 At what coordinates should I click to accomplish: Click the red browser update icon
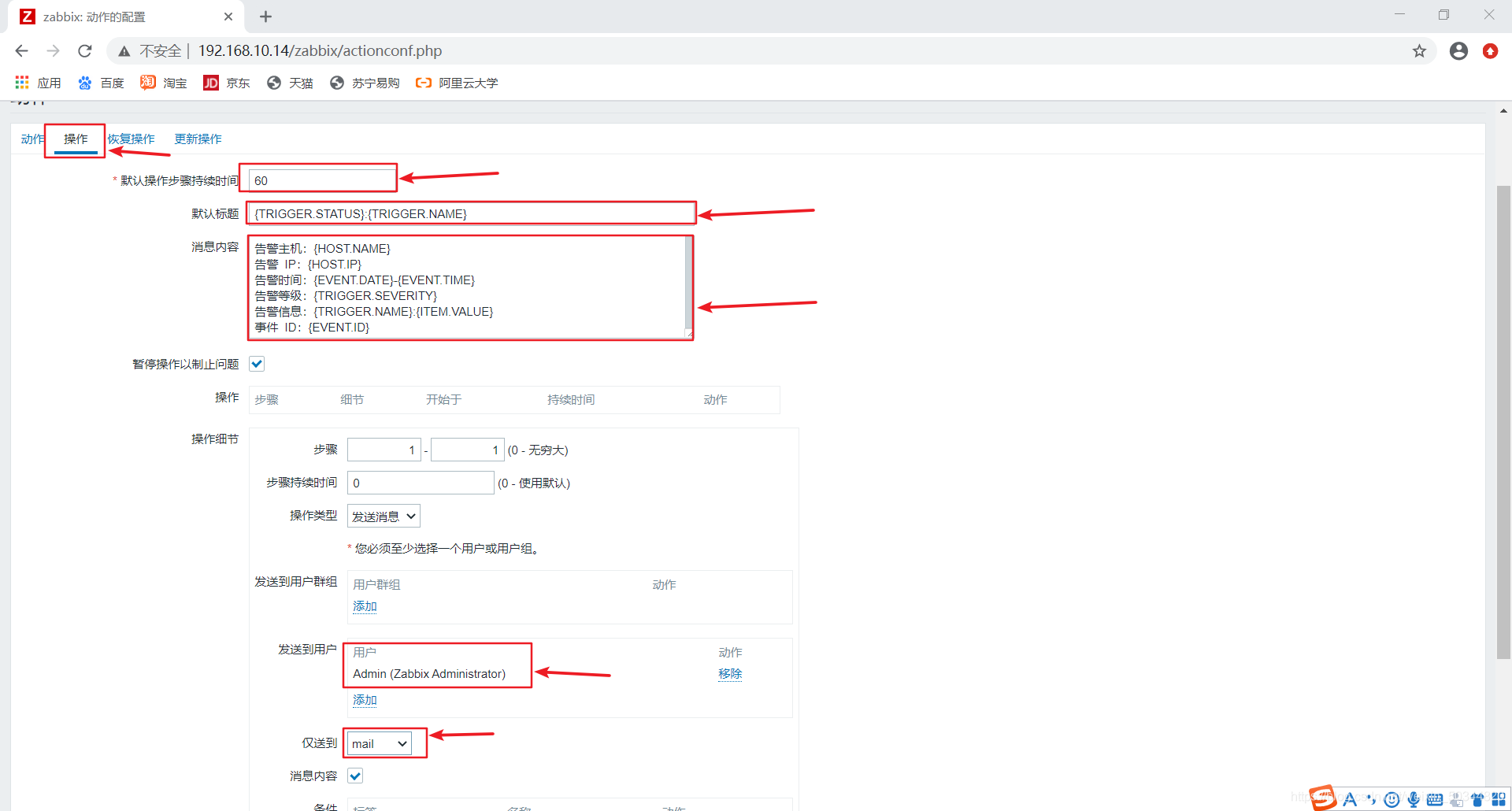pyautogui.click(x=1490, y=51)
